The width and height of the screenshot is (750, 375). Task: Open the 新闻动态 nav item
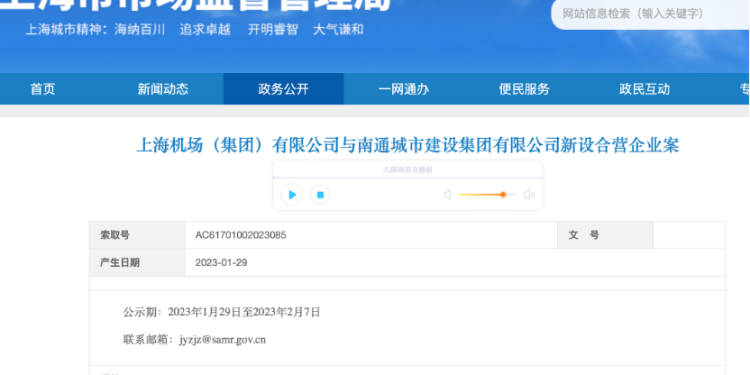coord(163,89)
